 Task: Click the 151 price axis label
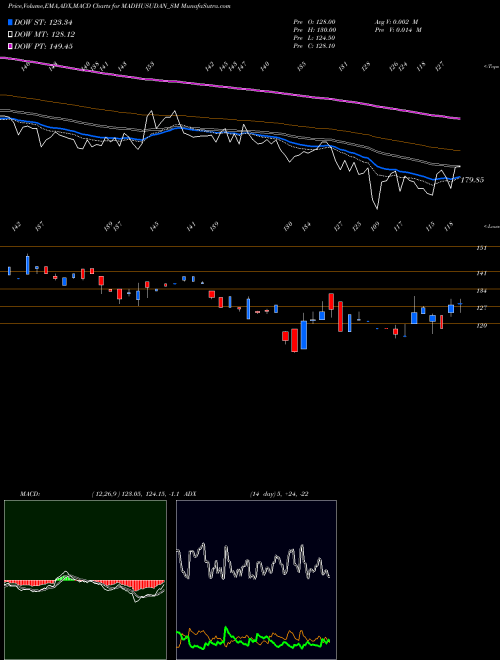point(481,248)
